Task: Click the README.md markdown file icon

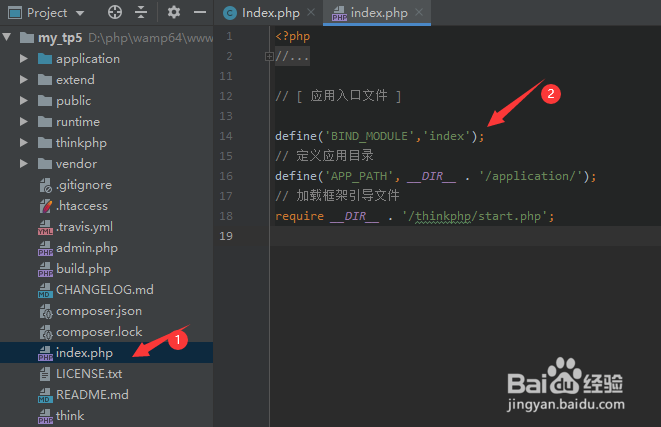Action: (45, 395)
